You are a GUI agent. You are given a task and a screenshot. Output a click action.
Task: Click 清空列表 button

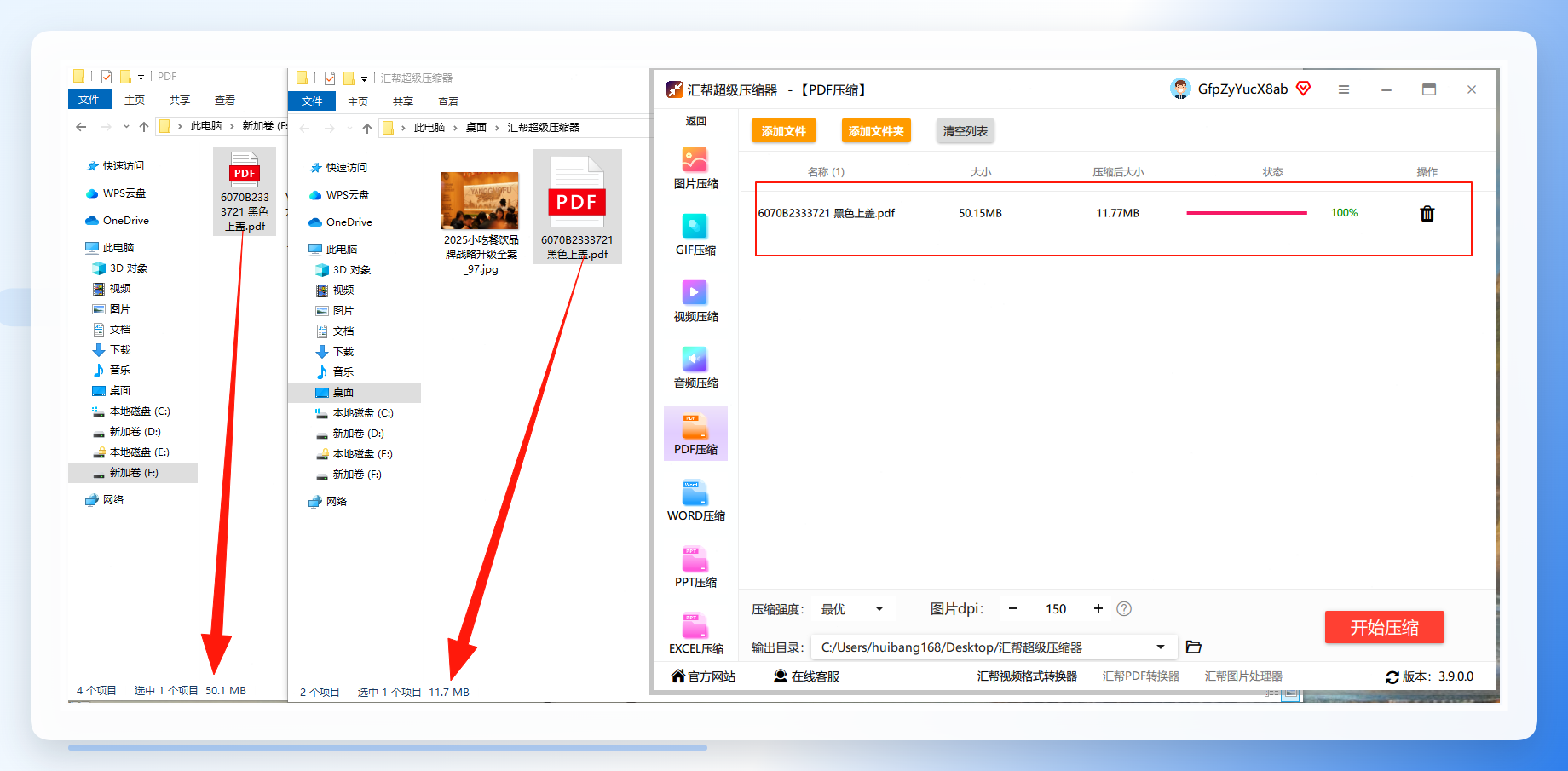point(966,131)
